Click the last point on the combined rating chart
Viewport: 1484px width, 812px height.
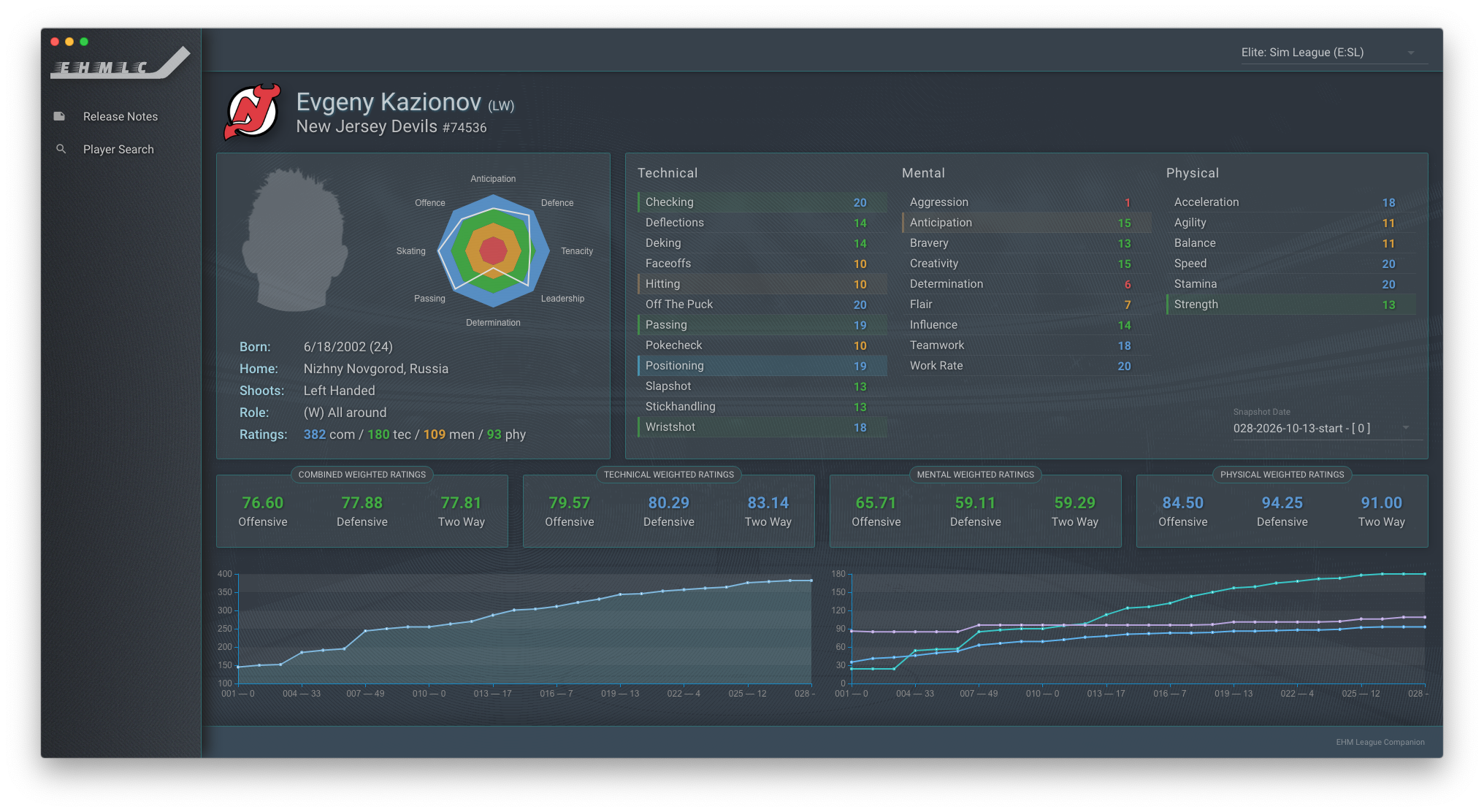click(811, 581)
